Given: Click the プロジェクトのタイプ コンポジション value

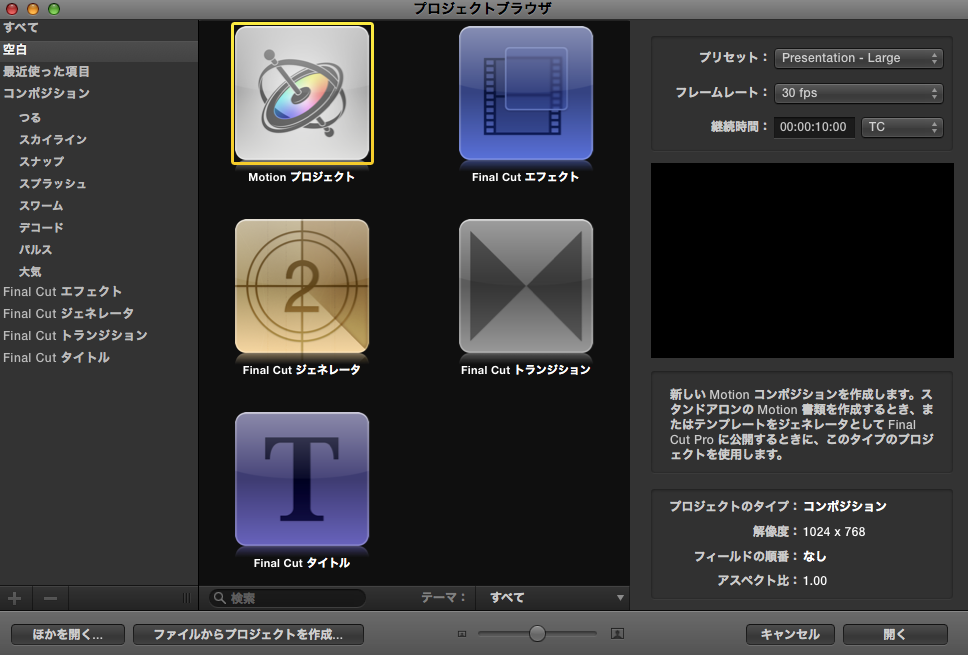Looking at the screenshot, I should point(845,506).
